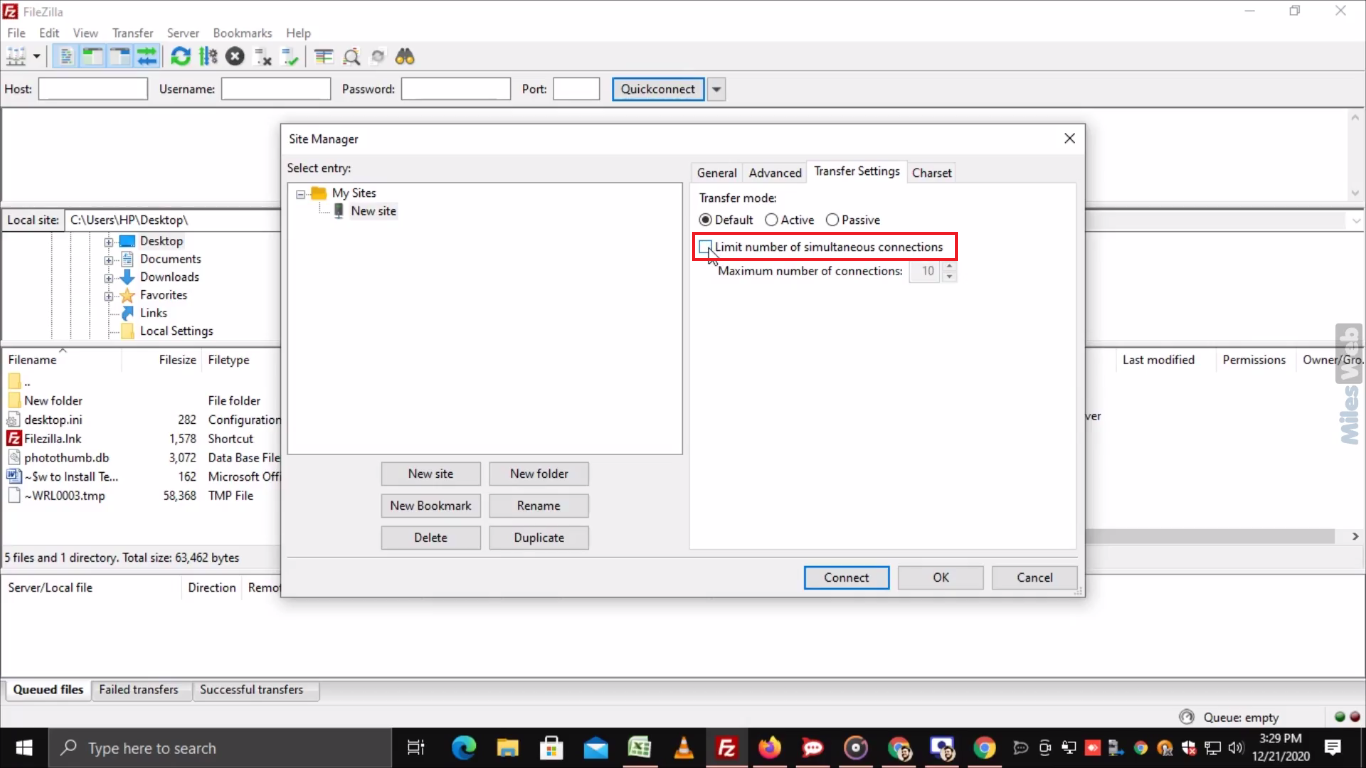
Task: Click the Host input field
Action: pyautogui.click(x=93, y=89)
